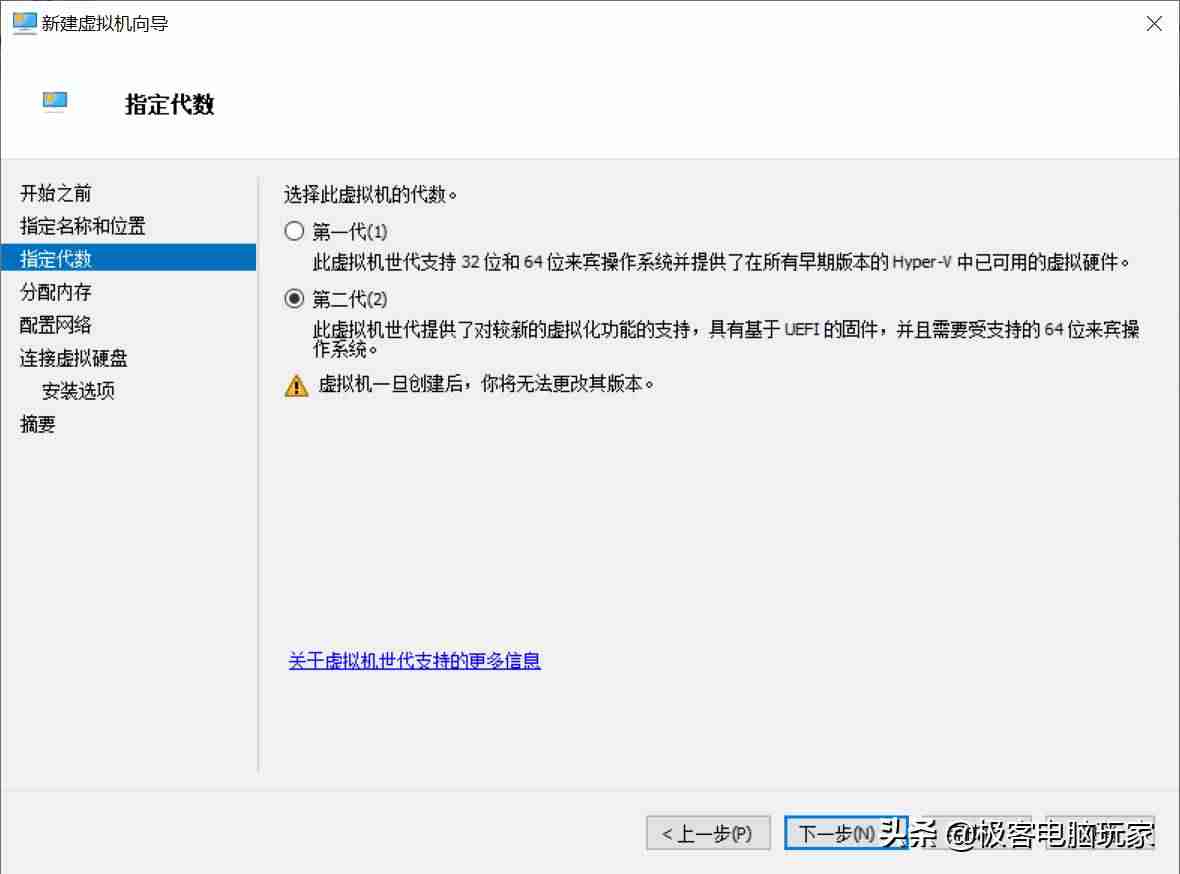Go to 安装选项 sub-step
This screenshot has height=874, width=1180.
(78, 391)
